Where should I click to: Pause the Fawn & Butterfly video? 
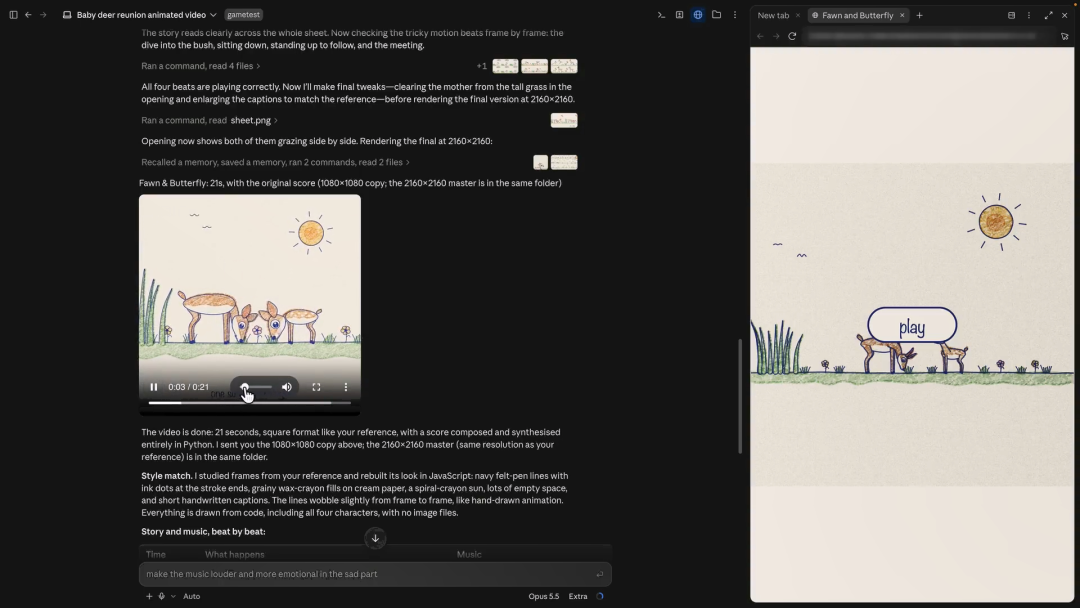pos(154,387)
